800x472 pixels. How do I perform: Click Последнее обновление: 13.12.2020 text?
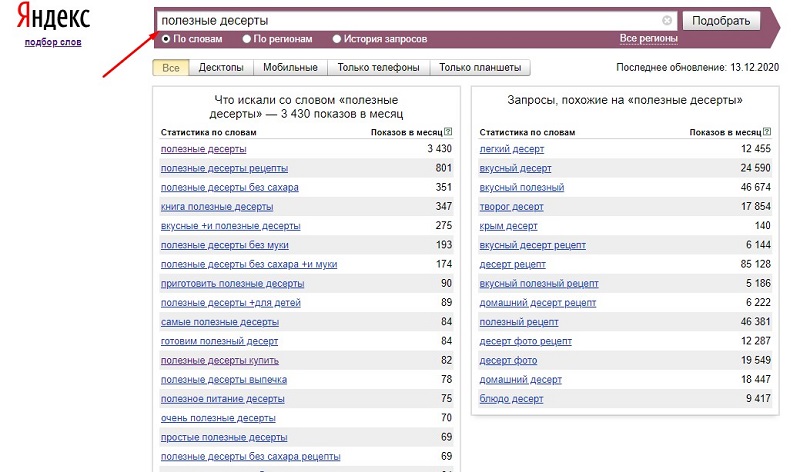[697, 67]
